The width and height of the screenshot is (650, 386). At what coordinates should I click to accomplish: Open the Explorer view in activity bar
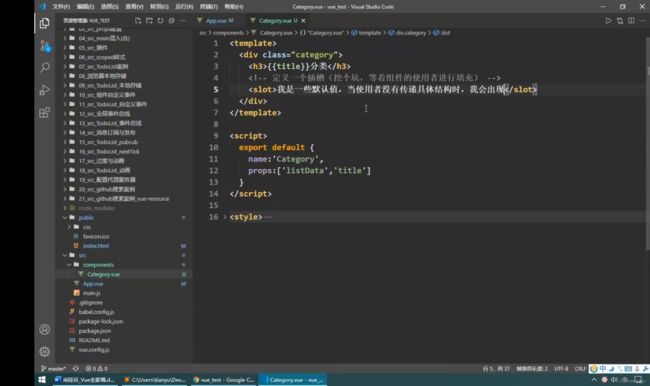coord(44,23)
